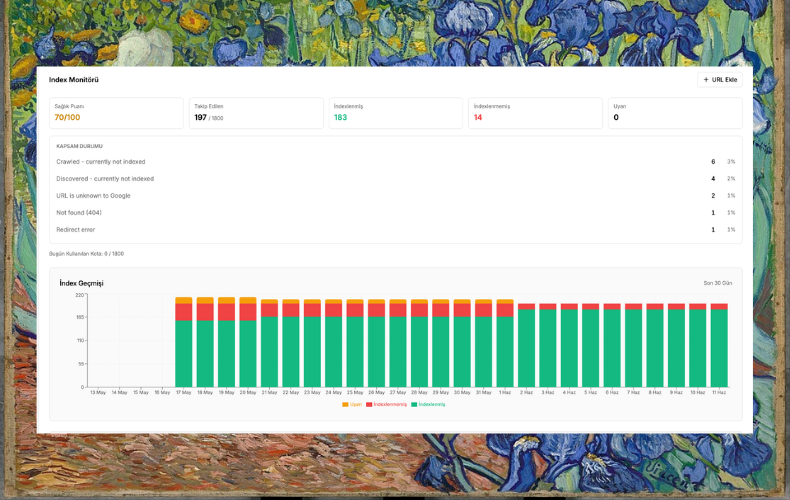Click the 'Discovered - currently not indexed' row
This screenshot has height=500, width=790.
pos(396,178)
